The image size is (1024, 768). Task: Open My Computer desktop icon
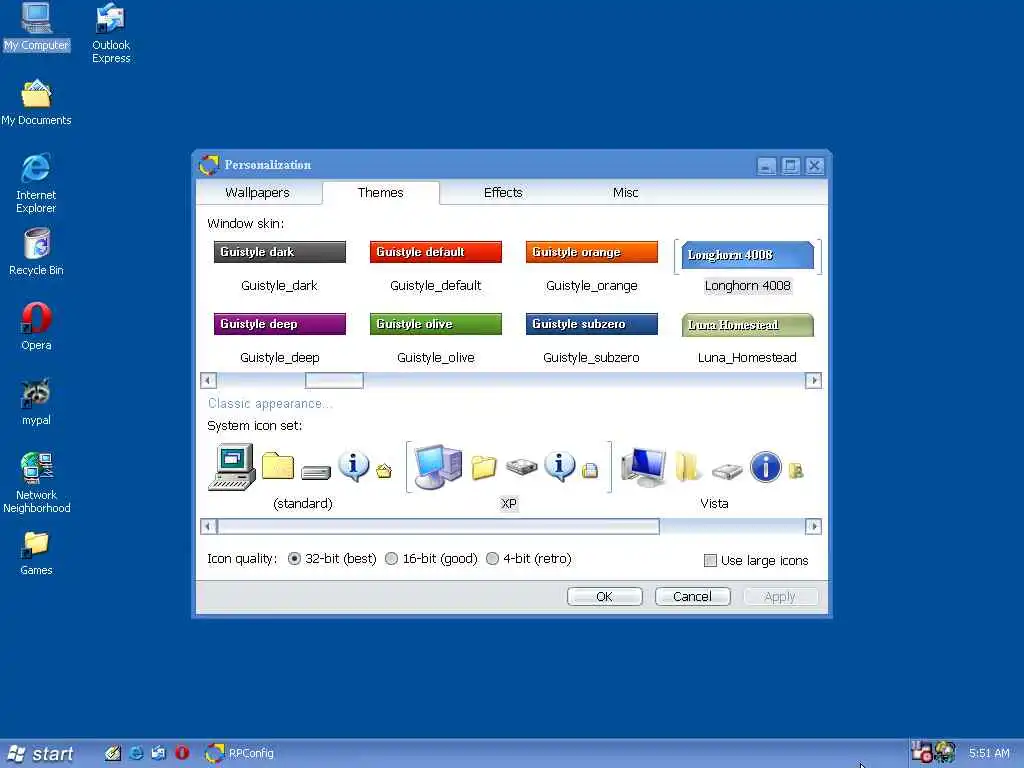coord(36,26)
